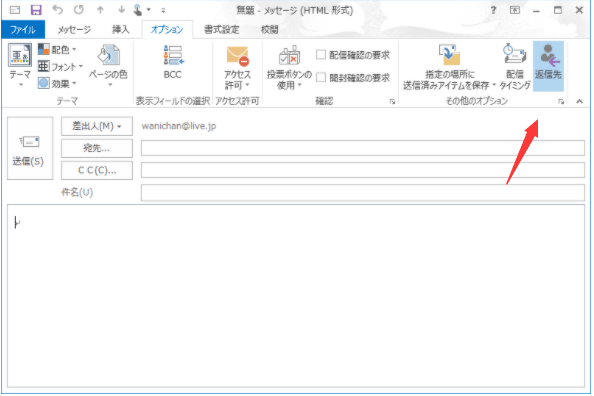Open the 書式設定 ribbon tab
594x396 pixels.
point(222,30)
